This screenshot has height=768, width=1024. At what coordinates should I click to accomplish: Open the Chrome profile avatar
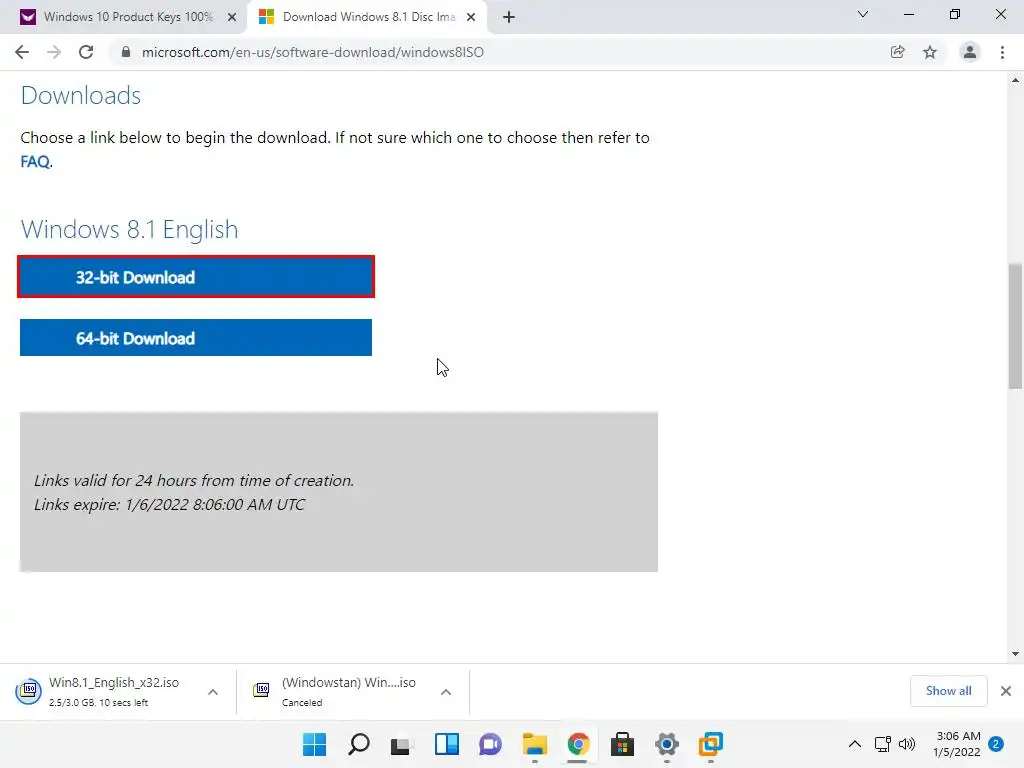click(970, 52)
